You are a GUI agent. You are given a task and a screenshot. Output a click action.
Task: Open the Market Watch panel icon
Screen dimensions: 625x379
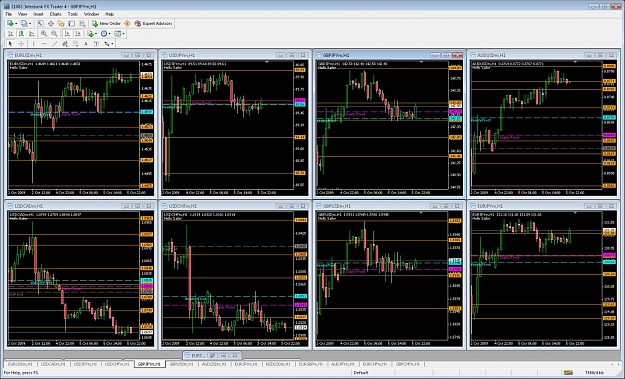(40, 24)
